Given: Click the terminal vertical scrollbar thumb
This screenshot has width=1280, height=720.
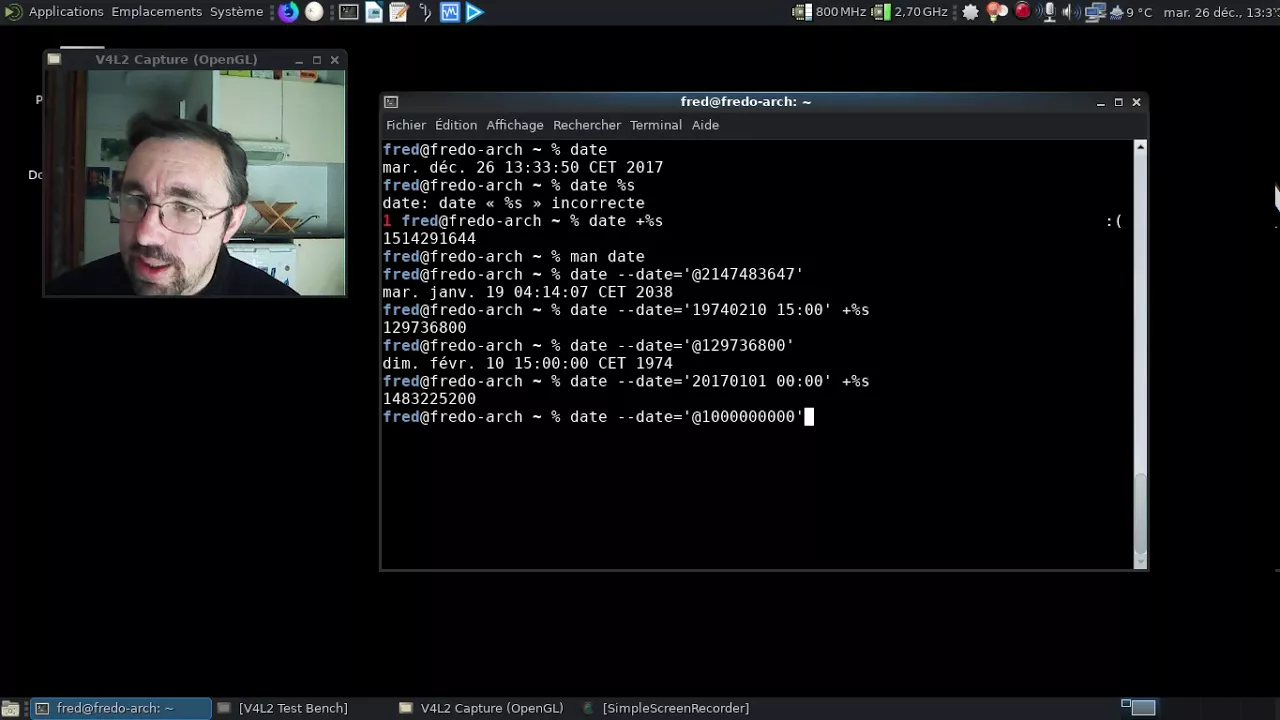Looking at the screenshot, I should (x=1140, y=515).
